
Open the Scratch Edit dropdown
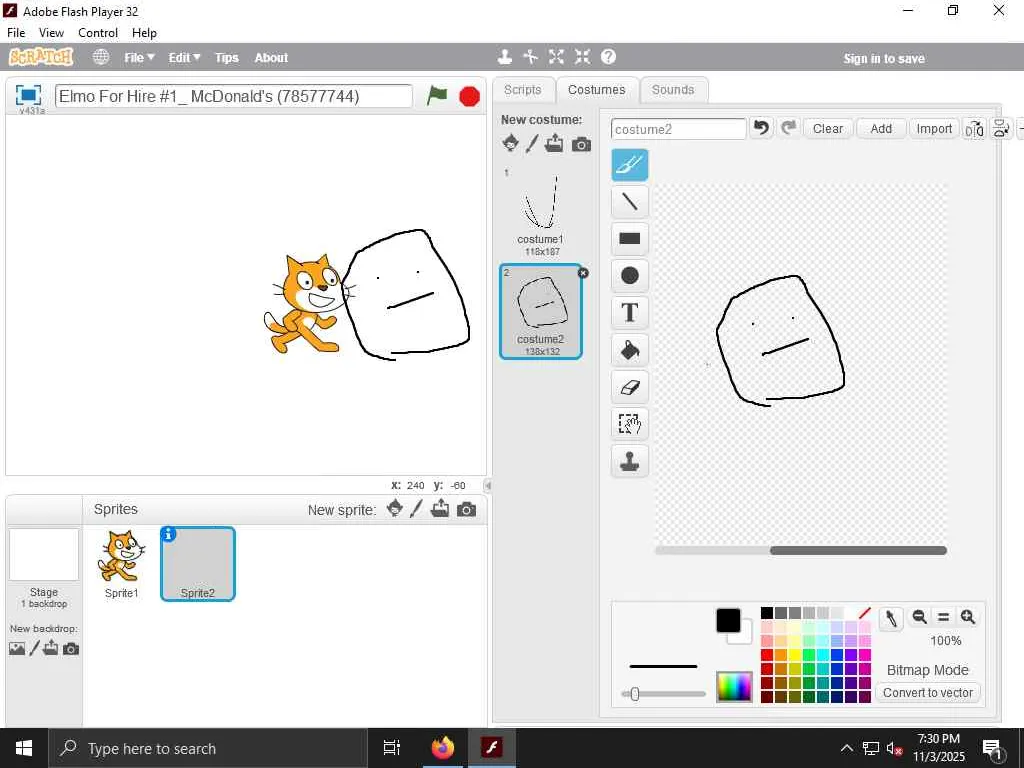point(184,57)
